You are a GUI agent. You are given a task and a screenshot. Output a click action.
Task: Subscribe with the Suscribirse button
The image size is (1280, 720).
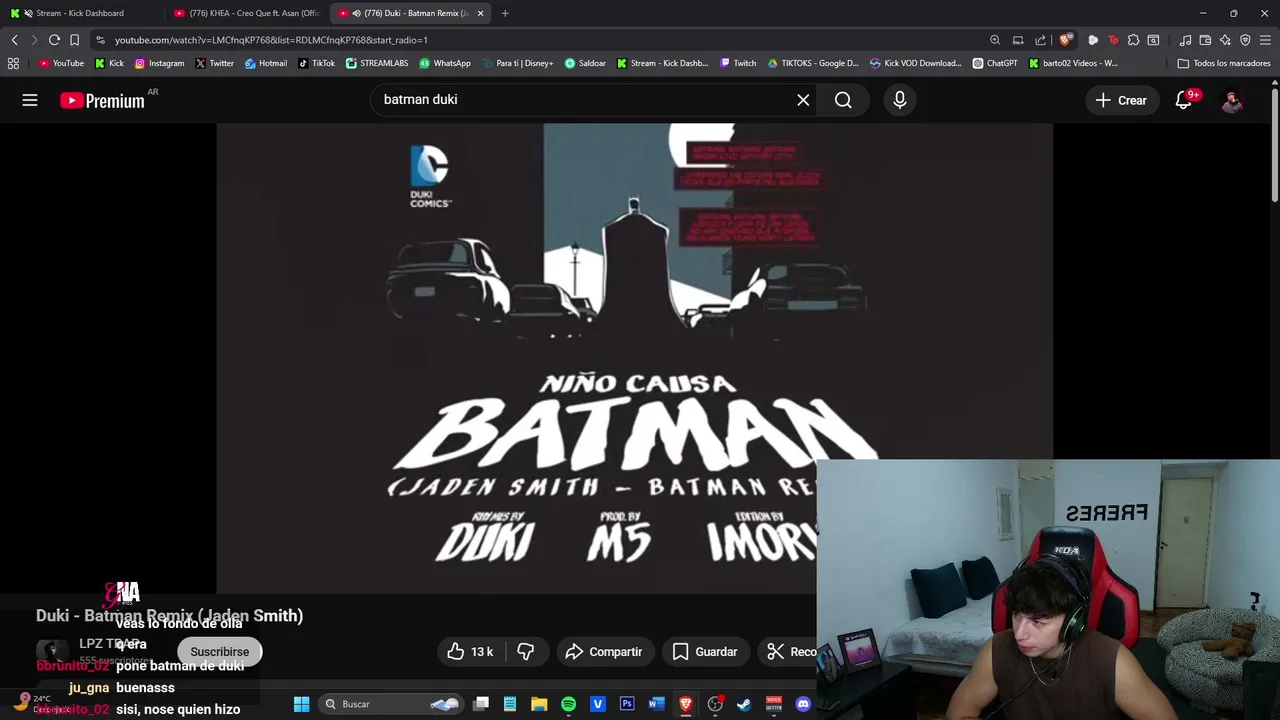(x=220, y=652)
